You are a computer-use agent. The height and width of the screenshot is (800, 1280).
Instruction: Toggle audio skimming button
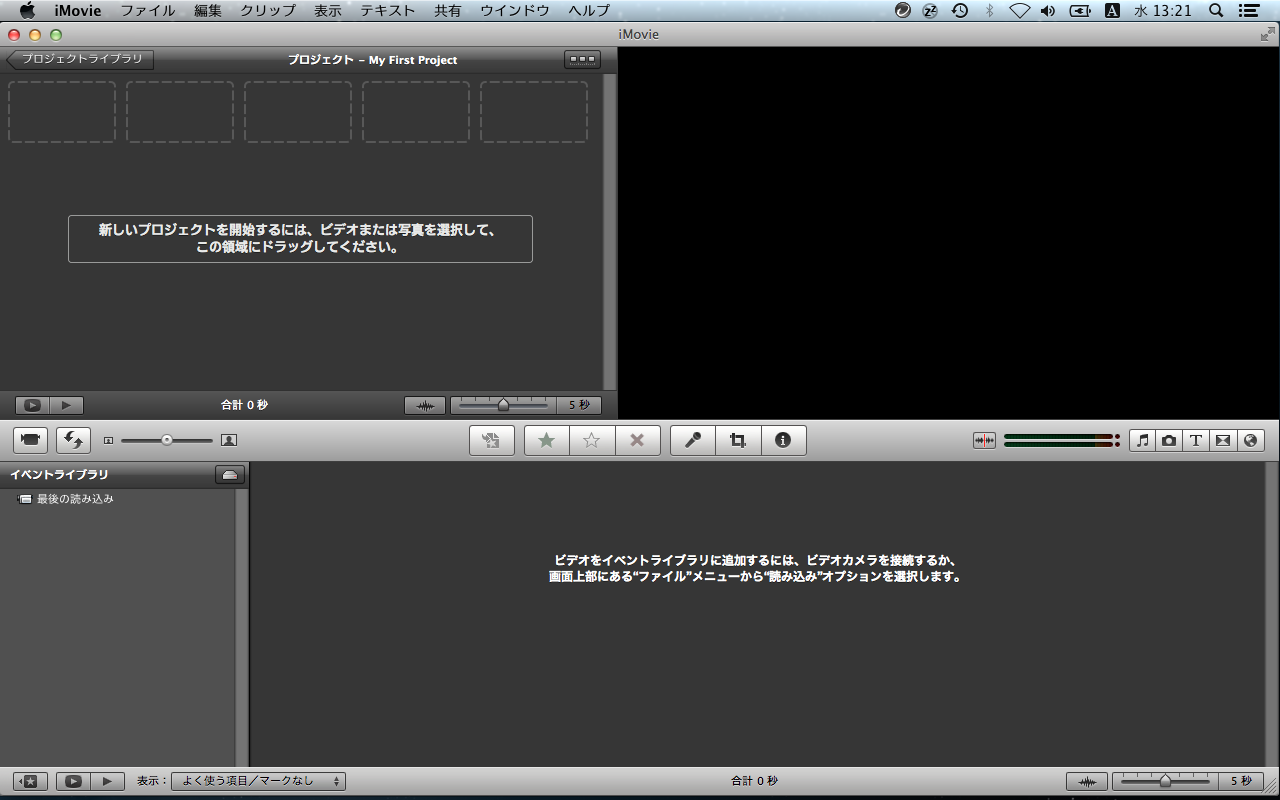[985, 440]
